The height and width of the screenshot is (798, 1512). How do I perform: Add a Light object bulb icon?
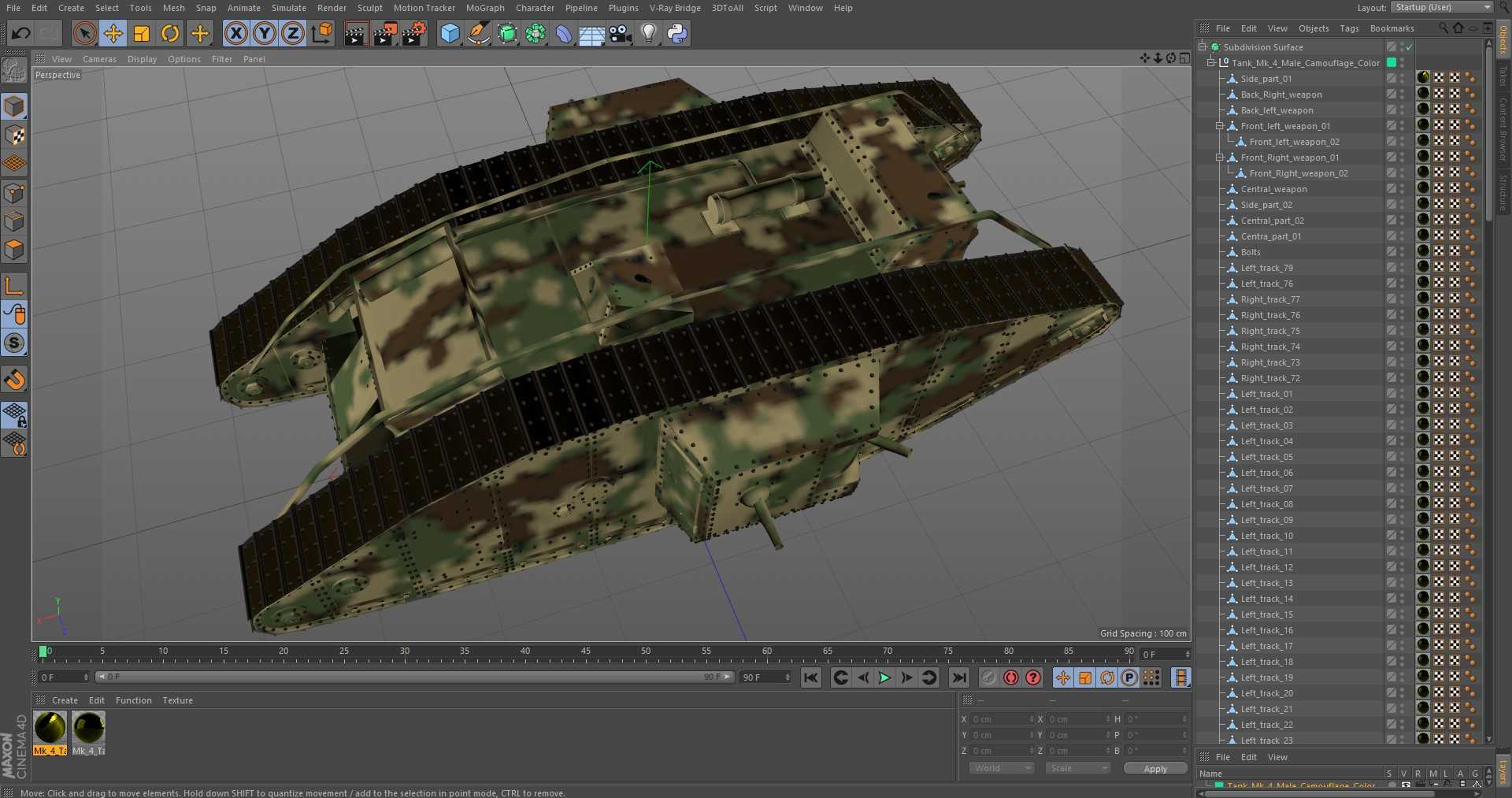tap(649, 33)
